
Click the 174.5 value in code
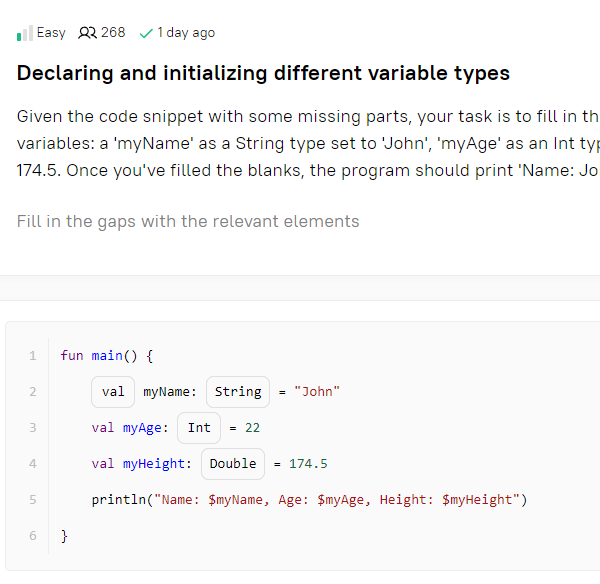point(308,463)
